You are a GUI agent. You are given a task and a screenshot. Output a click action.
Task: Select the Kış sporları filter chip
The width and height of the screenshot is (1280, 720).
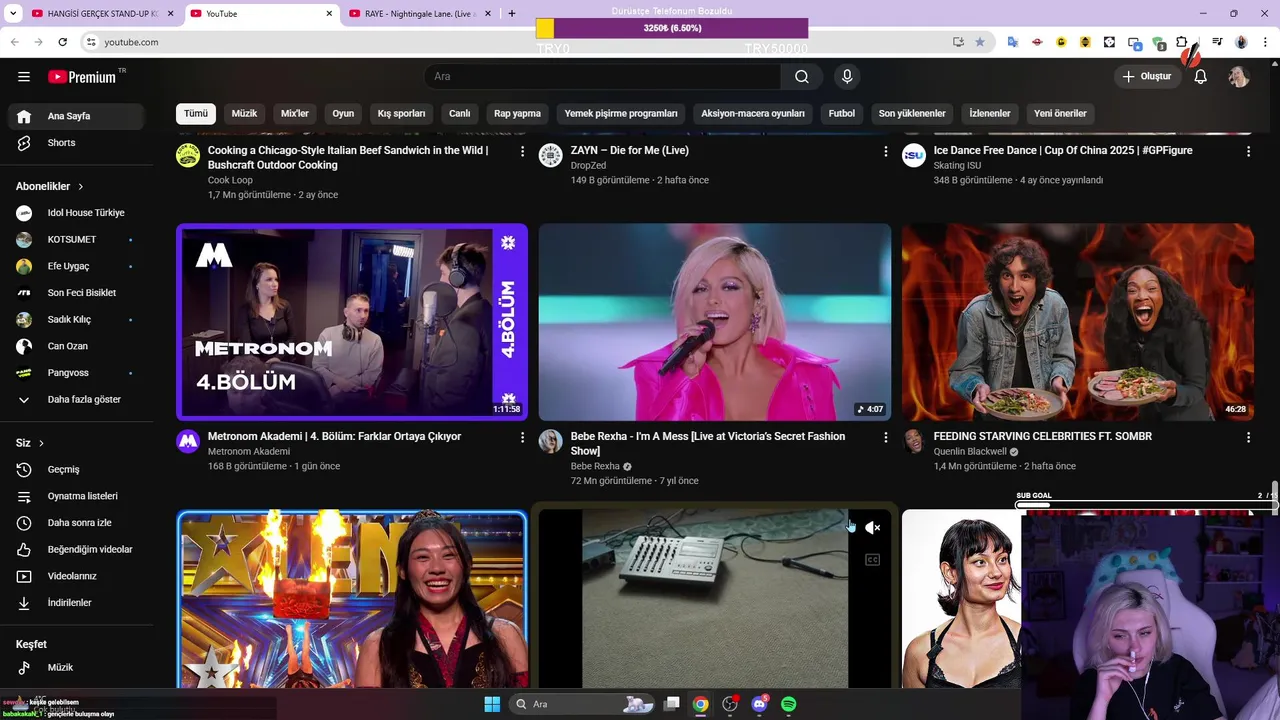coord(401,113)
